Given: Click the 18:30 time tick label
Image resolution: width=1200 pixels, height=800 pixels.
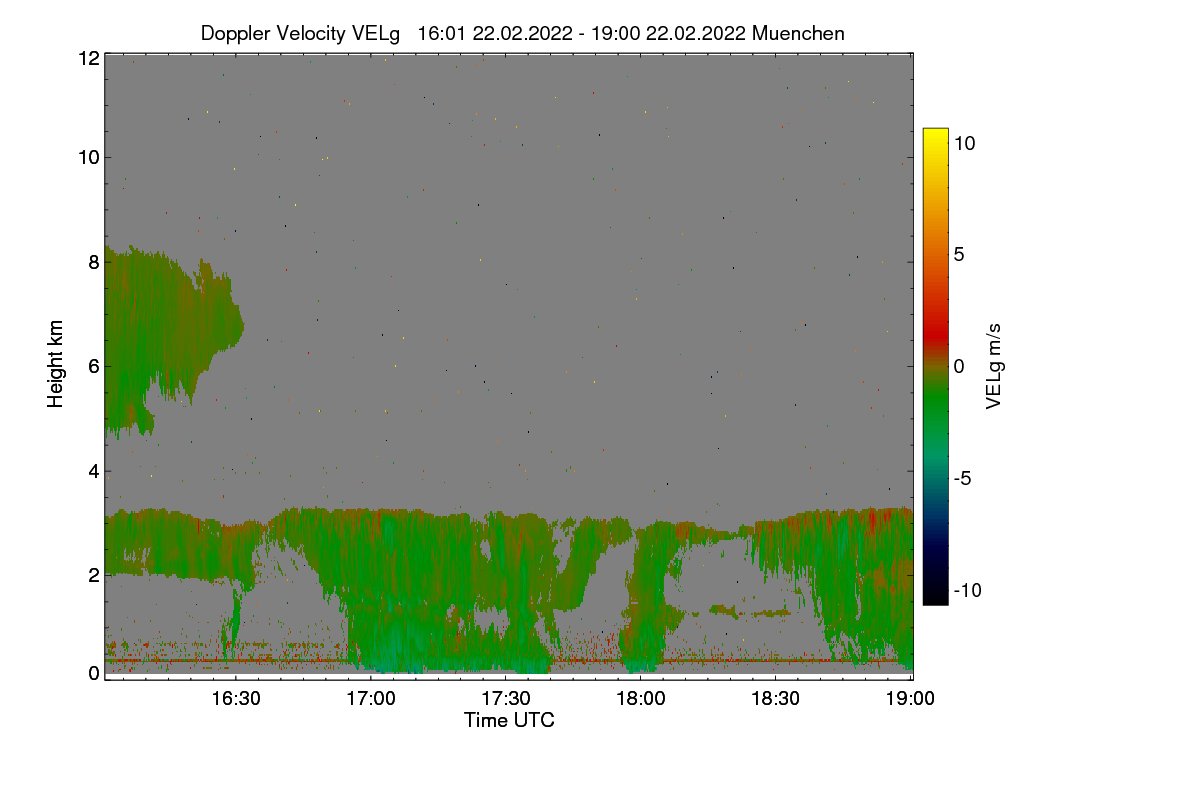Looking at the screenshot, I should coord(775,699).
